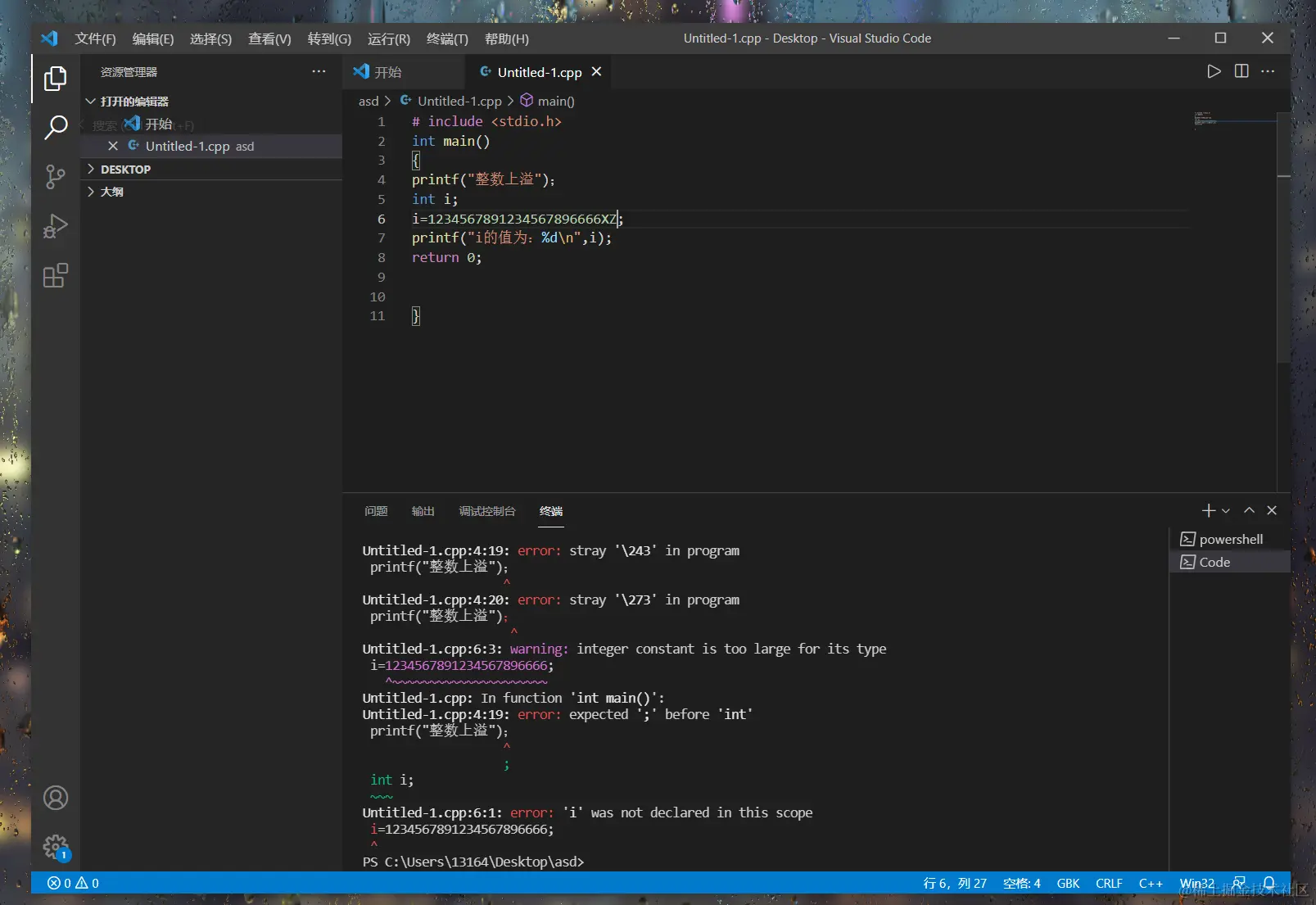
Task: Open the new terminal launch profile dropdown
Action: [1226, 510]
